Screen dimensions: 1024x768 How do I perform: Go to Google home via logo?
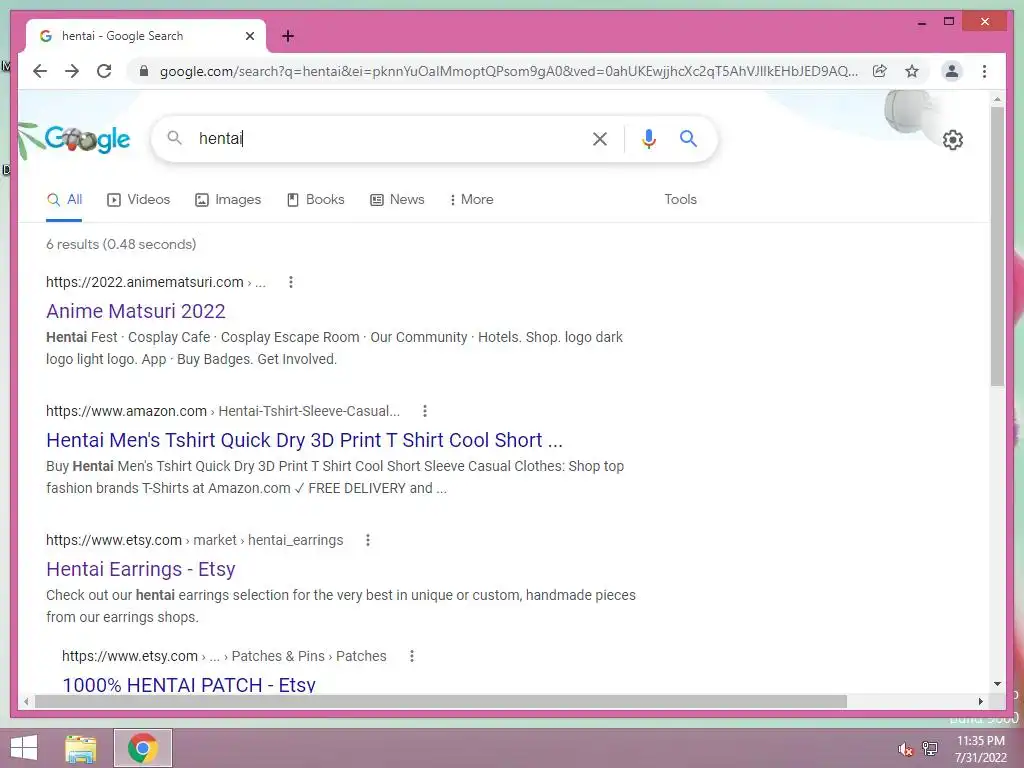click(x=88, y=138)
